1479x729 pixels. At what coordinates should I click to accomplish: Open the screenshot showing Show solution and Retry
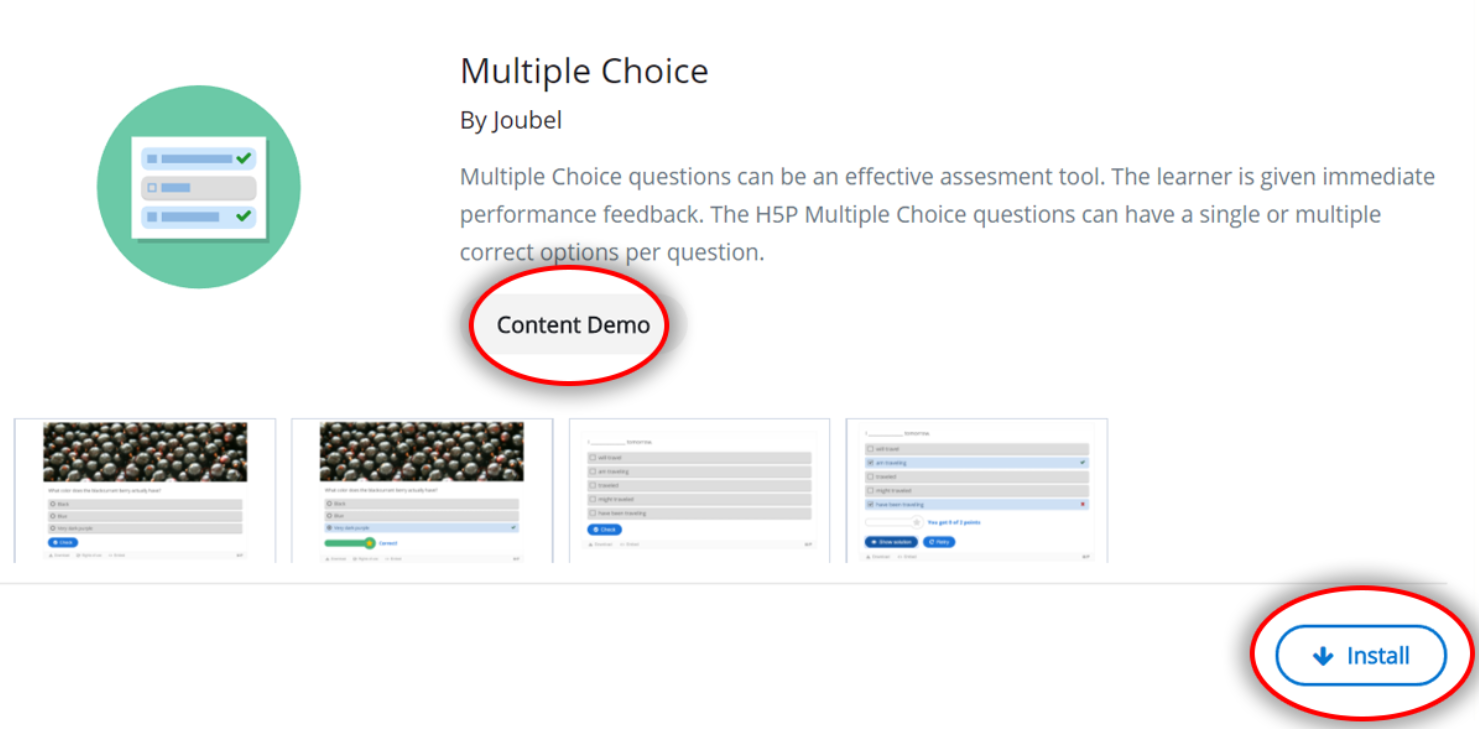pos(977,490)
